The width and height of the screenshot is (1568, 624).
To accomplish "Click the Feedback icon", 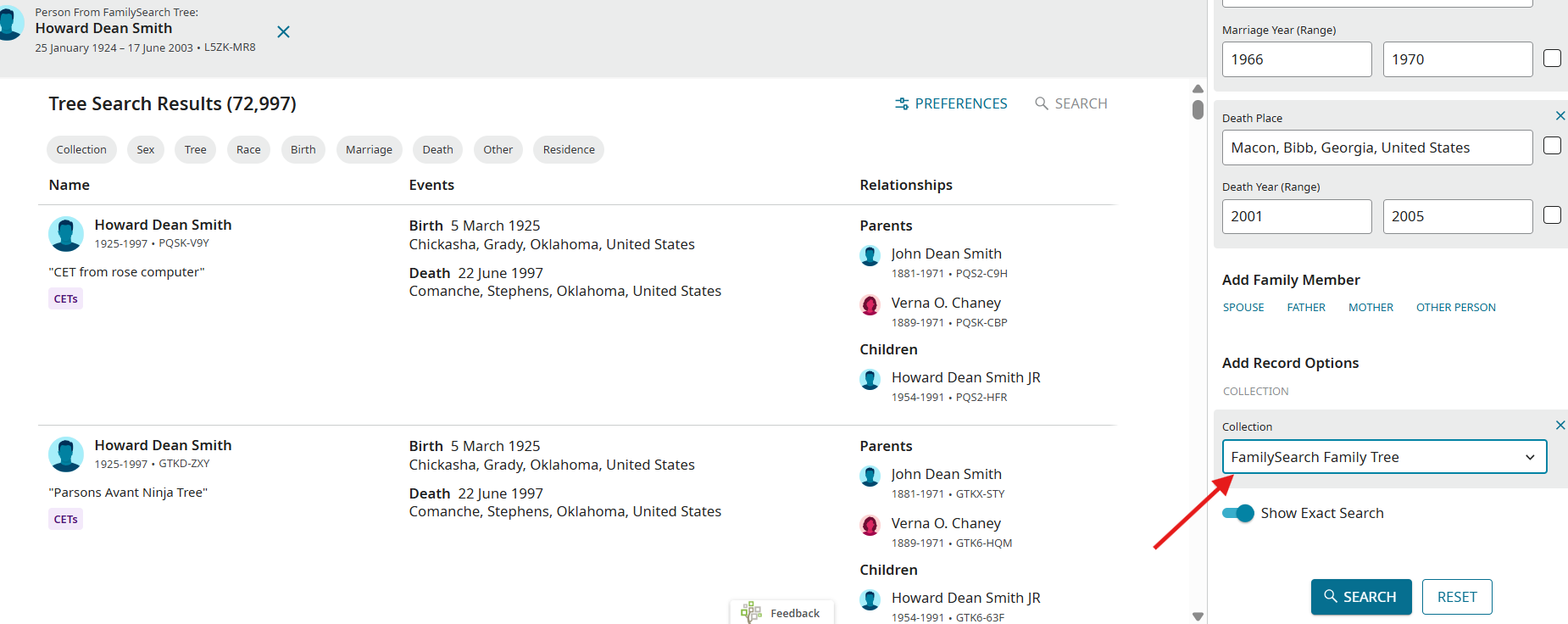I will (751, 612).
